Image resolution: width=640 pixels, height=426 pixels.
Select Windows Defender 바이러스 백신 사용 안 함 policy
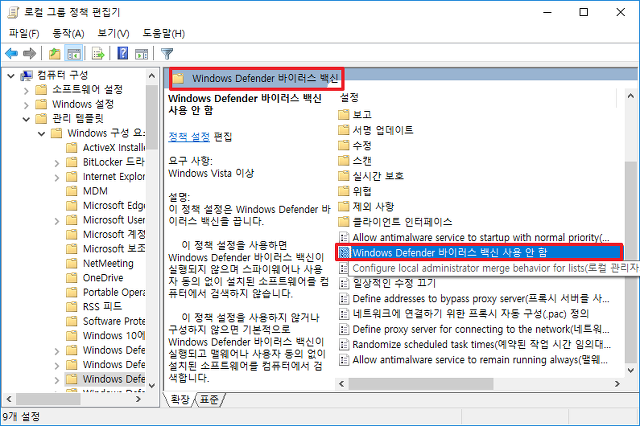[x=479, y=253]
